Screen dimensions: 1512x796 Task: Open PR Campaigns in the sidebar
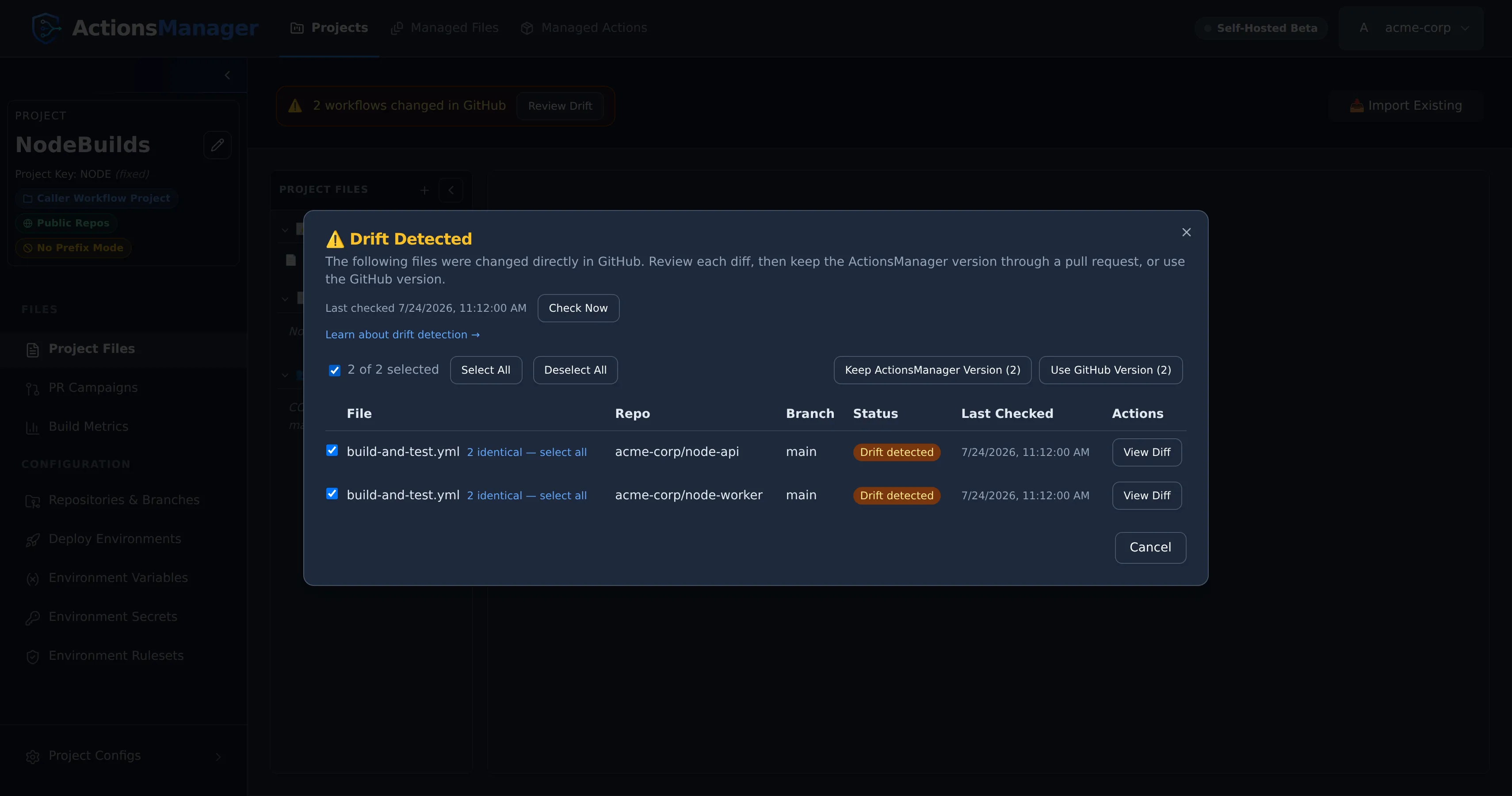click(x=123, y=387)
